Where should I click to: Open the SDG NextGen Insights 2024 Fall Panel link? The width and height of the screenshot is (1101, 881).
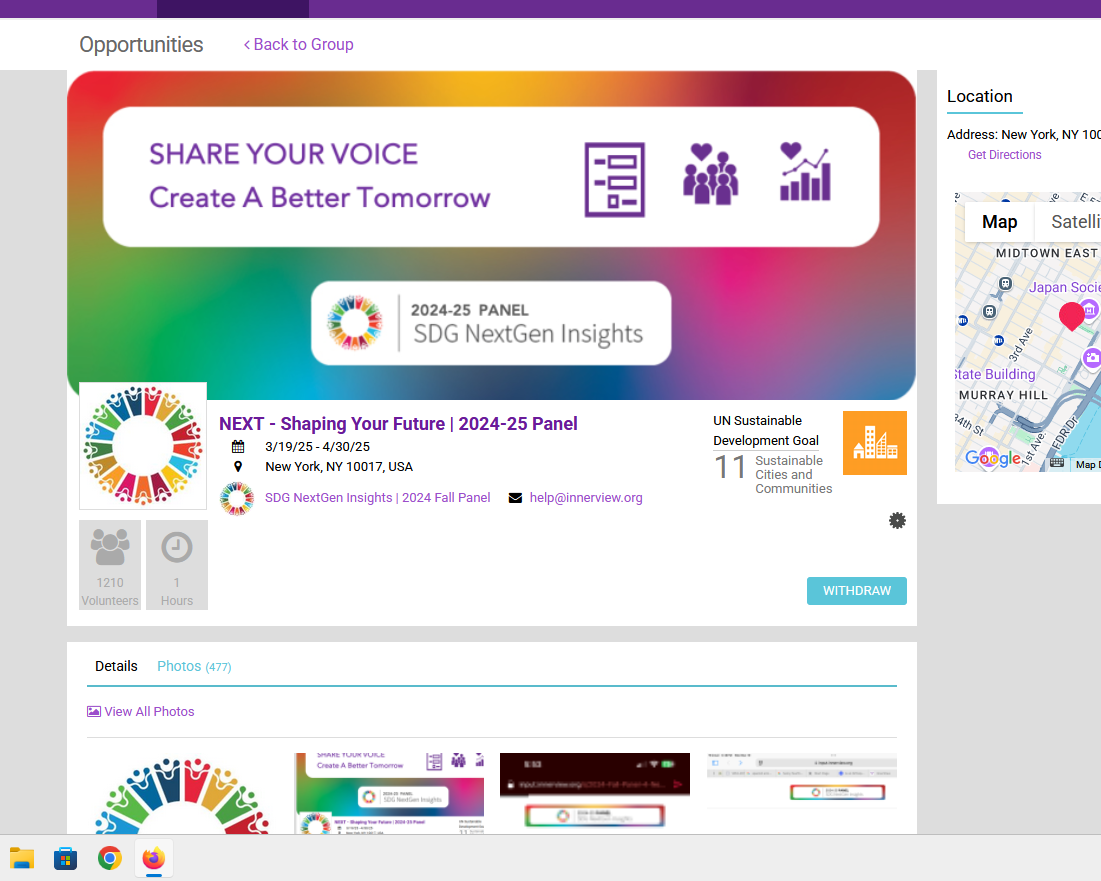point(377,498)
